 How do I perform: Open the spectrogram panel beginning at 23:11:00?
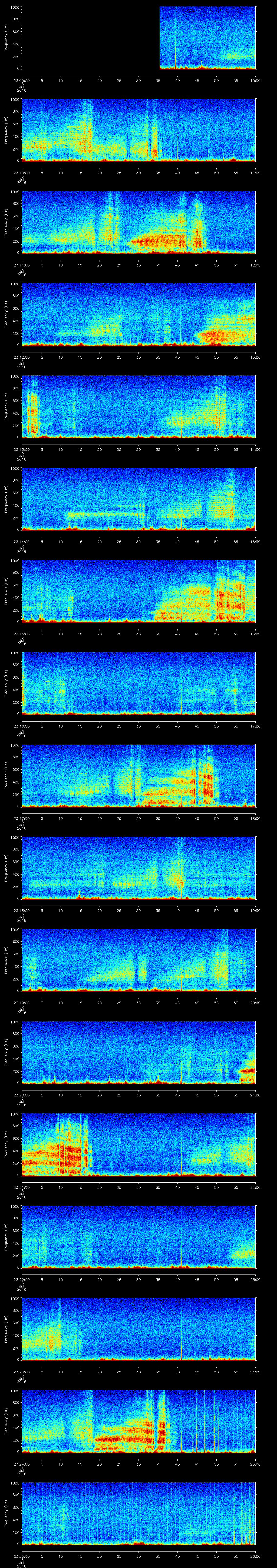tap(139, 222)
